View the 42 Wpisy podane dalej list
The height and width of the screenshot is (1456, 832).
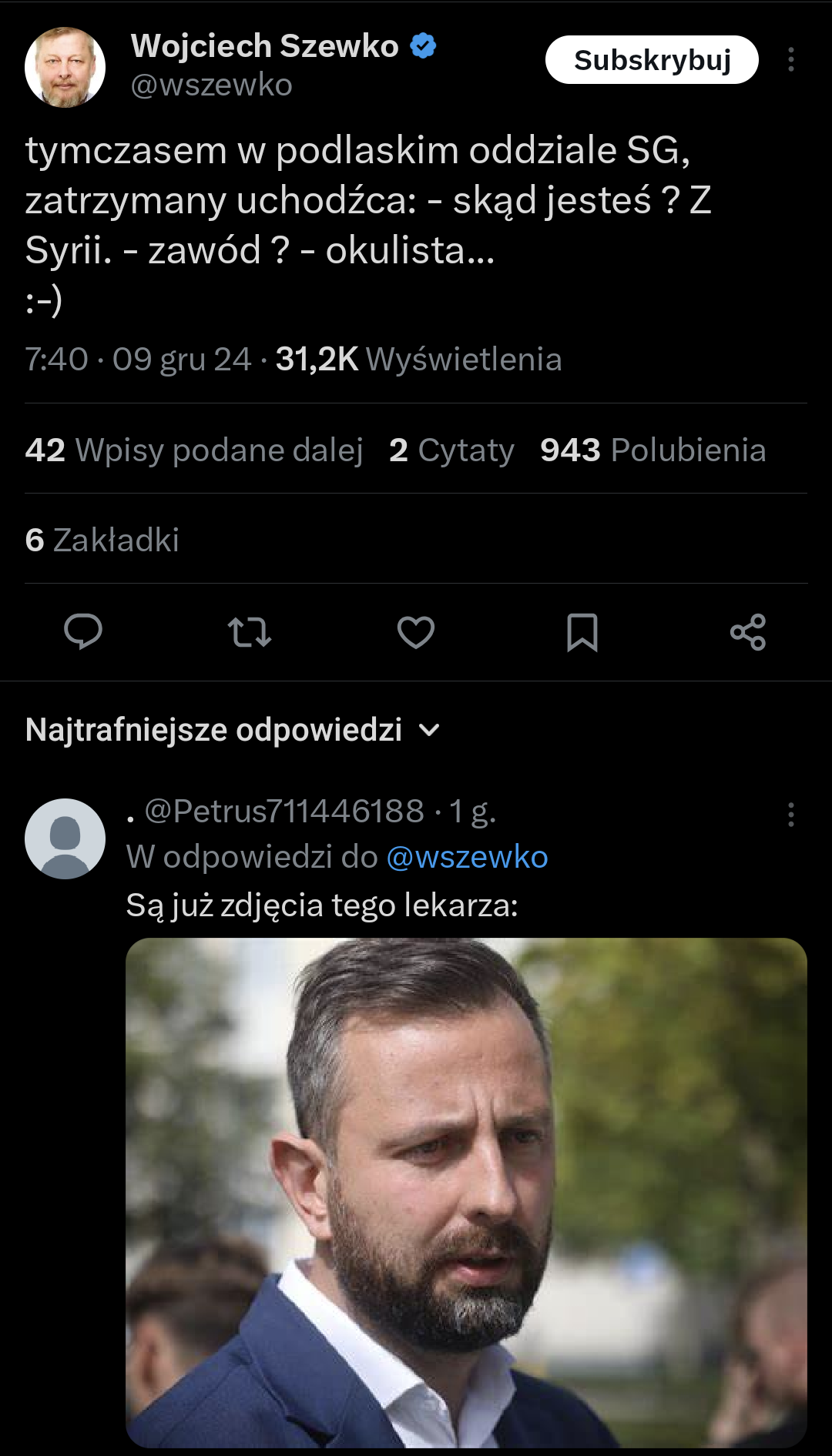point(194,450)
